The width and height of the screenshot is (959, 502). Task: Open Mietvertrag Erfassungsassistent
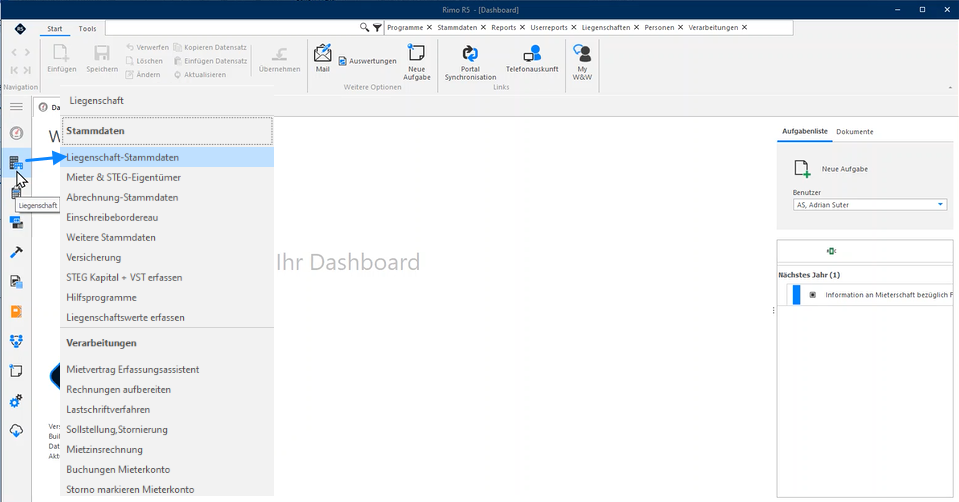coord(167,369)
